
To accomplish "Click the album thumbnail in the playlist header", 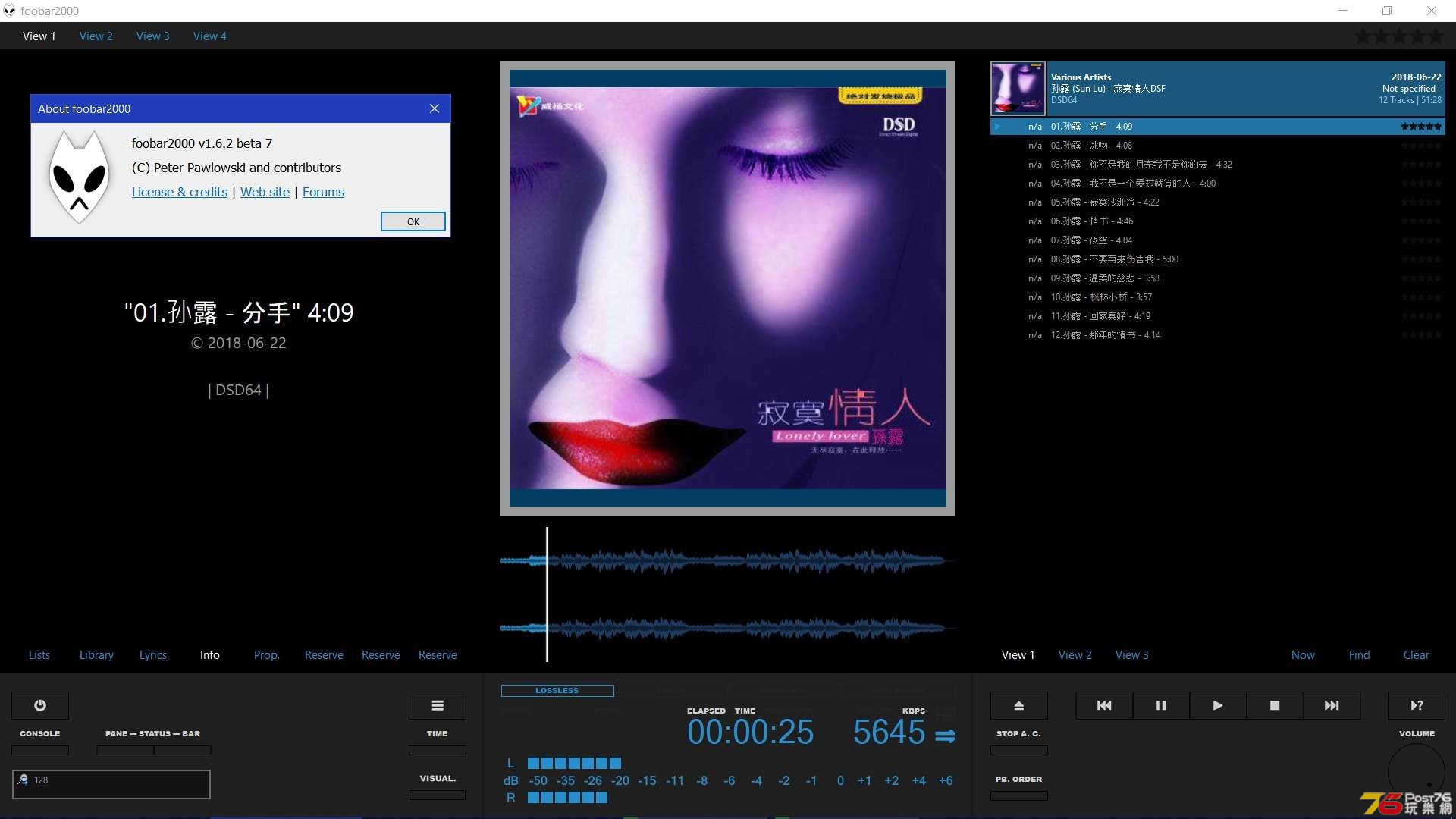I will point(1018,88).
